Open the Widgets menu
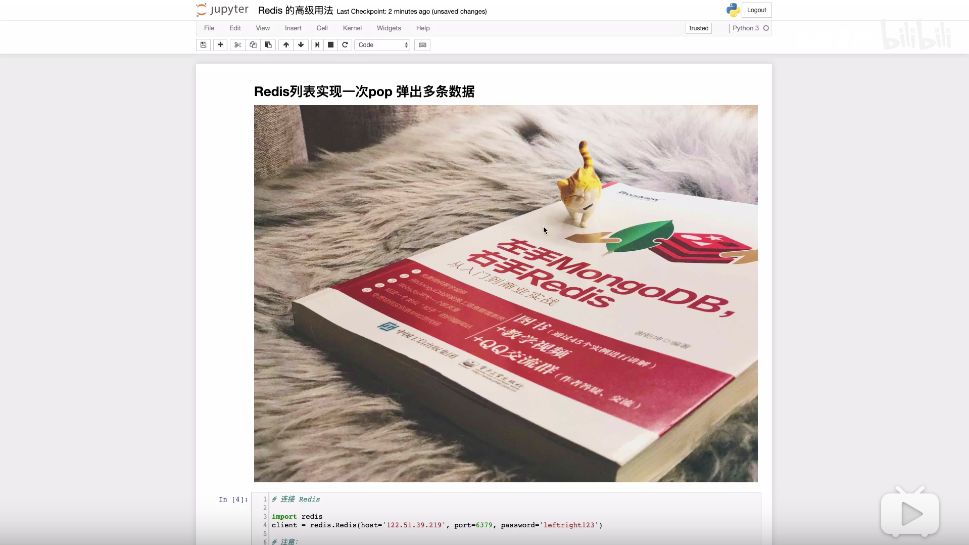The image size is (969, 545). pyautogui.click(x=389, y=28)
